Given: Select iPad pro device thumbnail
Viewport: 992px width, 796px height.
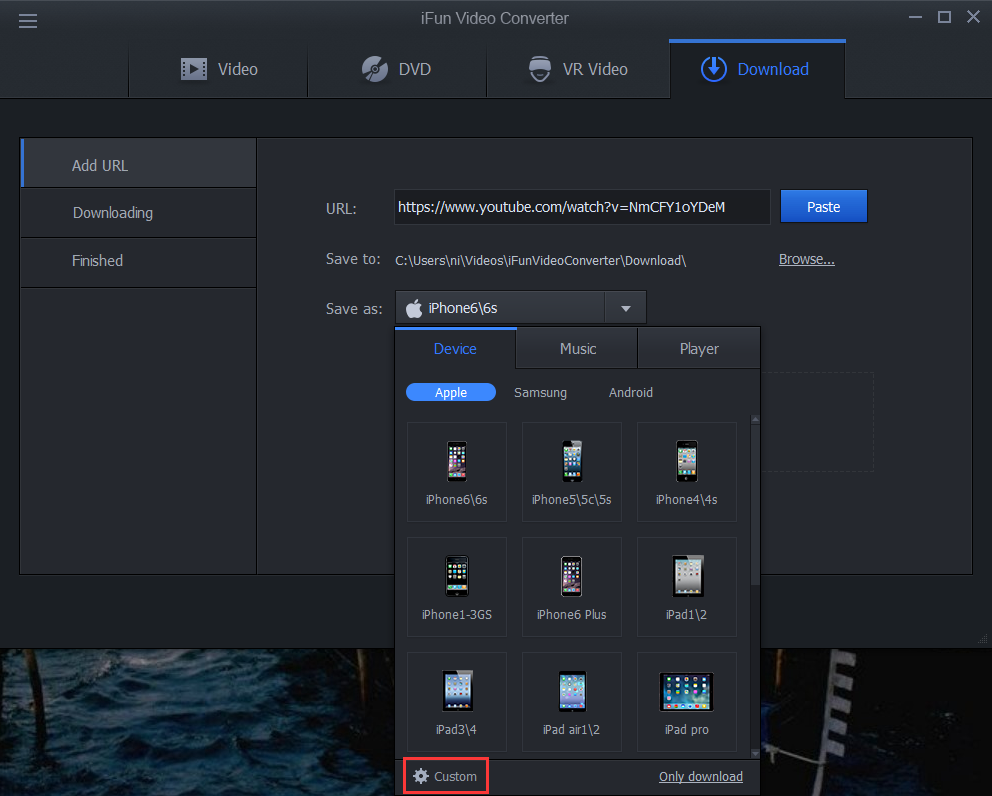Looking at the screenshot, I should tap(687, 702).
